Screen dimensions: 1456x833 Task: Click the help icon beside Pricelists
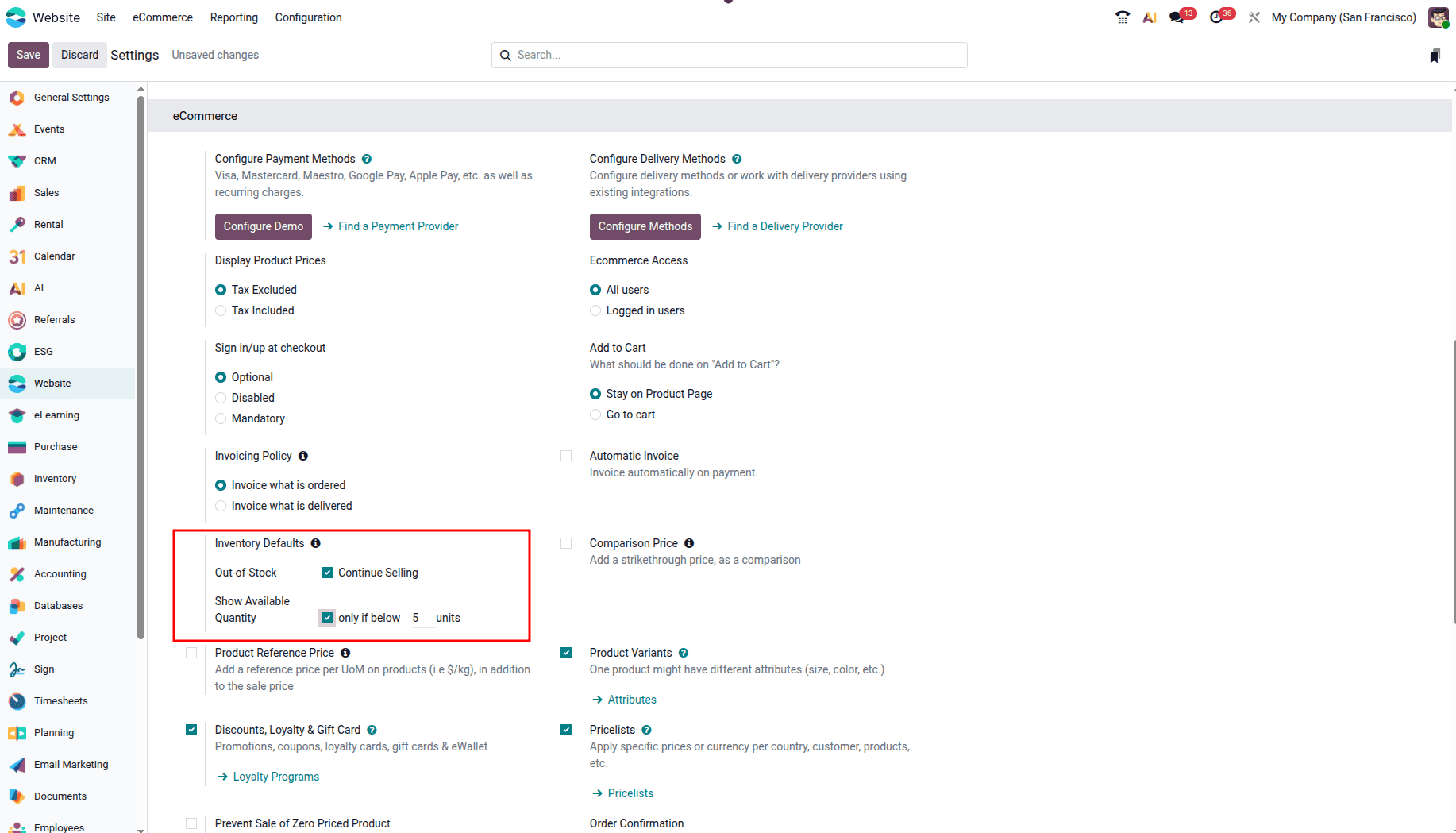pos(646,730)
